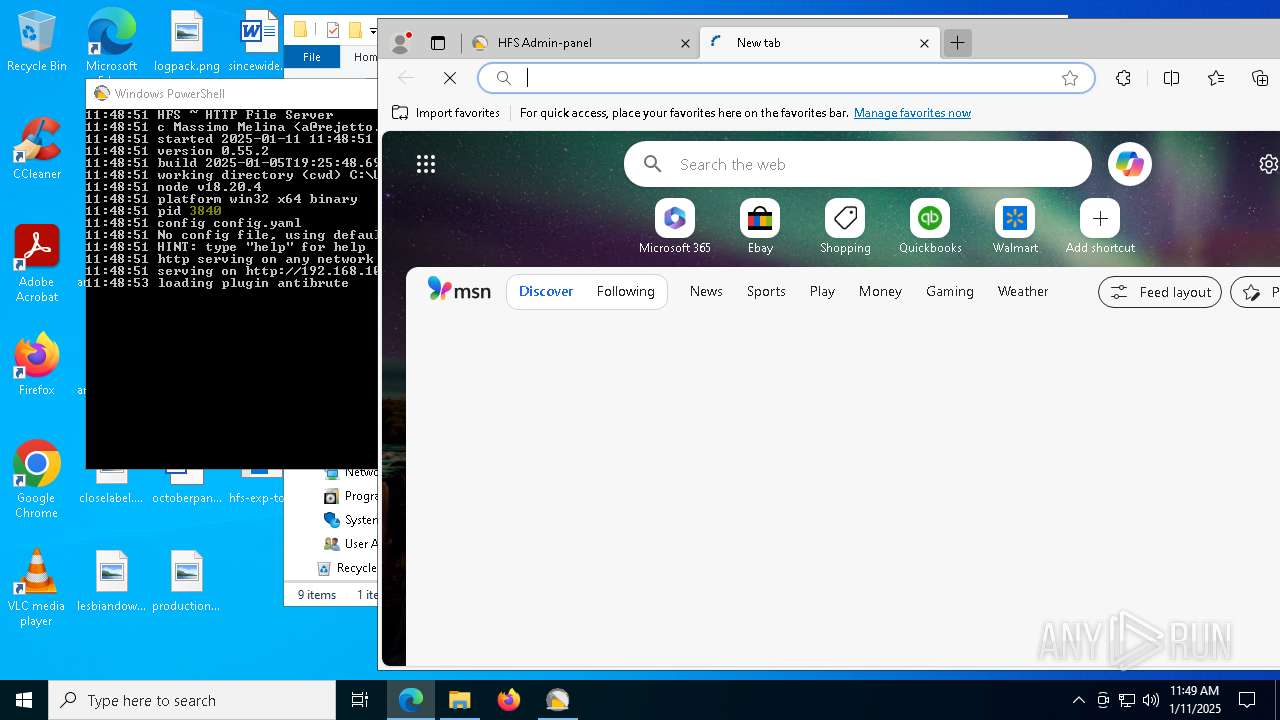Add this page to favorites star
1280x720 pixels.
1070,78
